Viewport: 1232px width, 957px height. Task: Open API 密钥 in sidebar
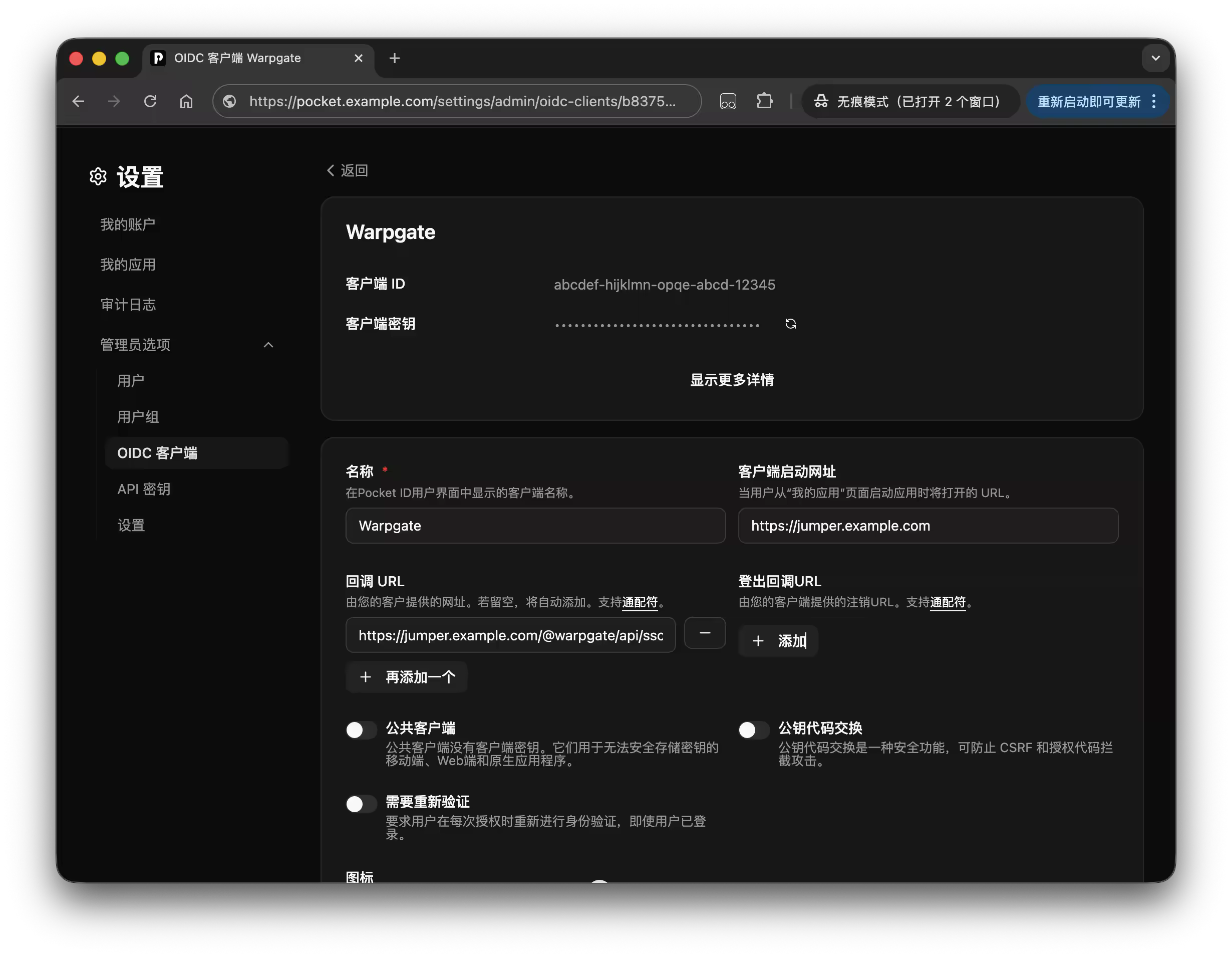tap(144, 489)
